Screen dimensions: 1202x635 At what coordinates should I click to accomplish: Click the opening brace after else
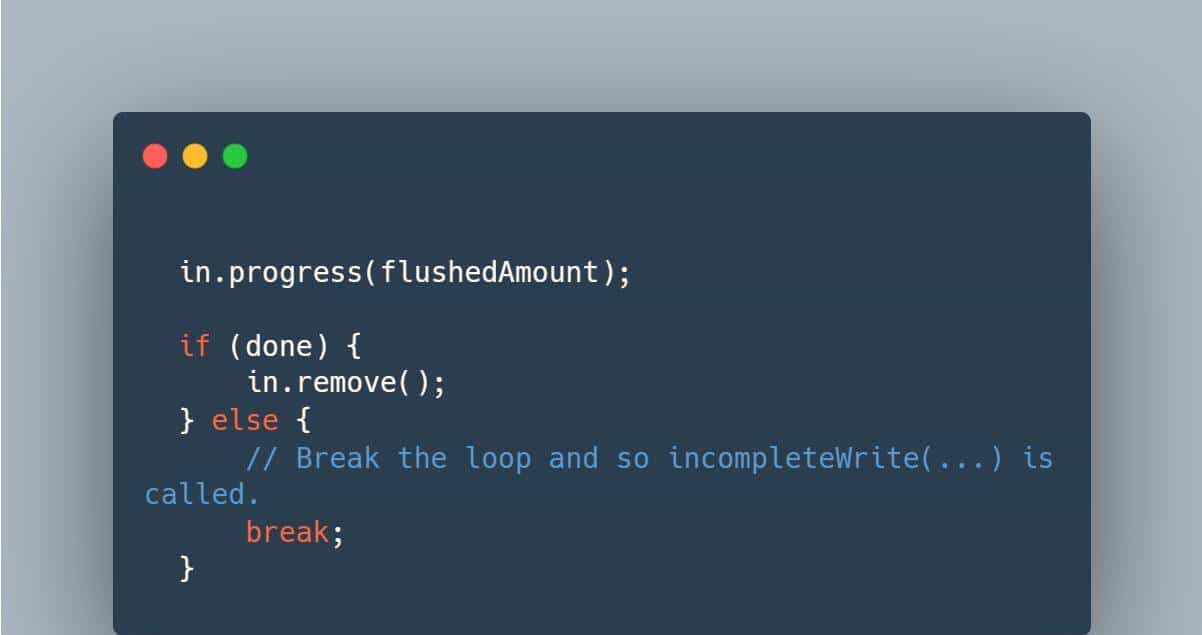pos(304,420)
